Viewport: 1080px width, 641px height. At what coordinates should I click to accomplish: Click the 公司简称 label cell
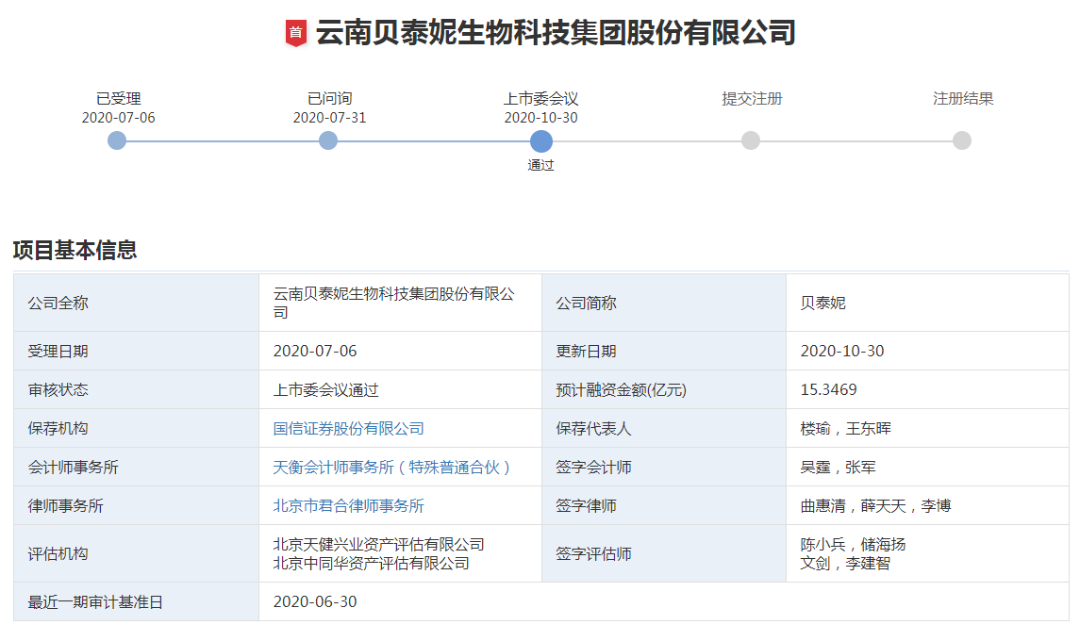click(x=664, y=303)
